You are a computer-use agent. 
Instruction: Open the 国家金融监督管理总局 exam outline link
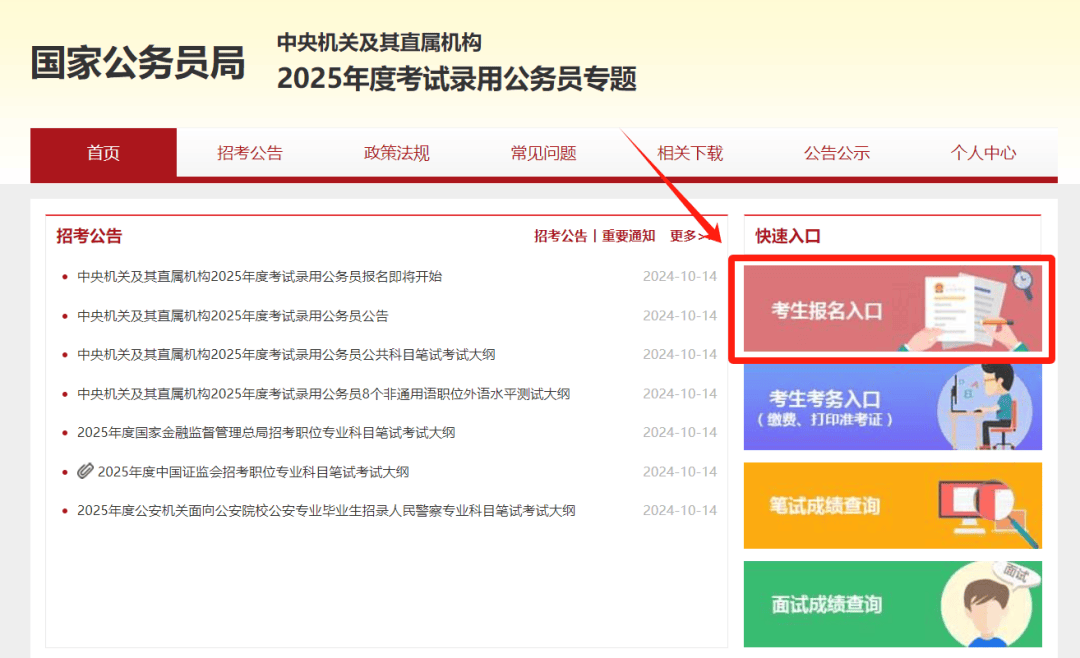(x=266, y=433)
